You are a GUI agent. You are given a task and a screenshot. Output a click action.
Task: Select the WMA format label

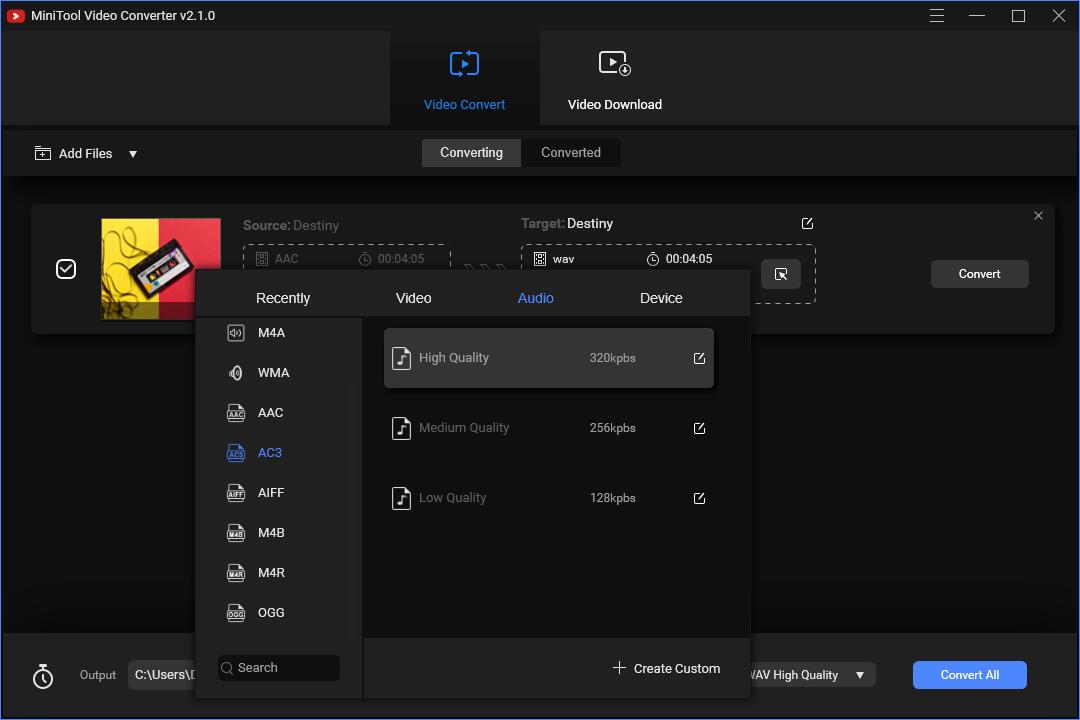tap(273, 373)
